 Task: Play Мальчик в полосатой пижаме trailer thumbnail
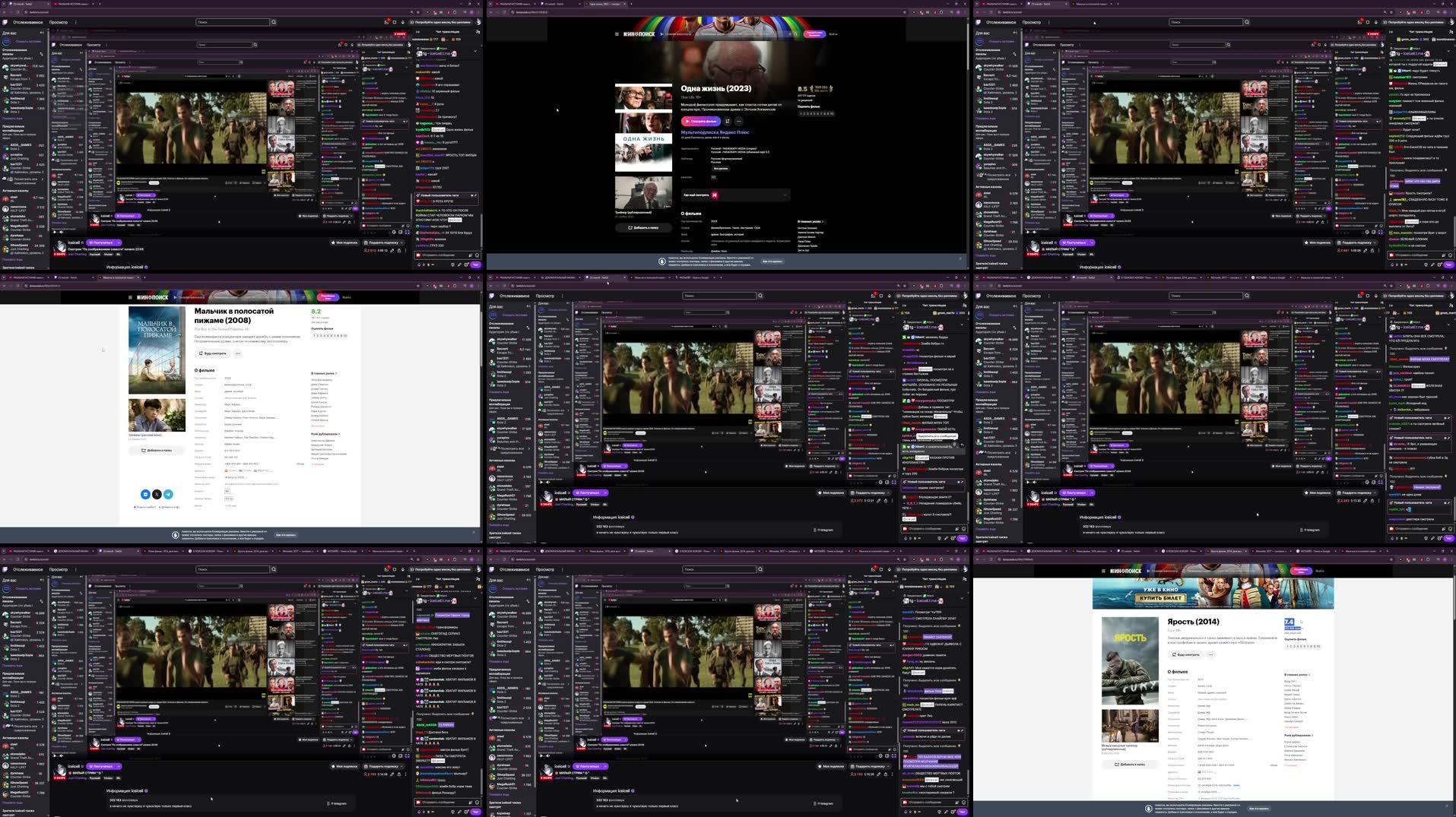[x=157, y=415]
